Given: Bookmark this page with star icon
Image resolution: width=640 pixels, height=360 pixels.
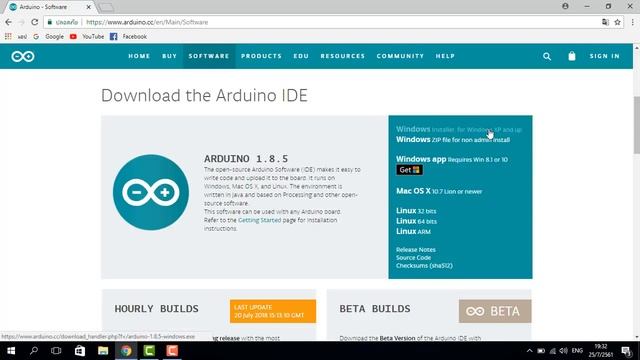Looking at the screenshot, I should coord(618,22).
